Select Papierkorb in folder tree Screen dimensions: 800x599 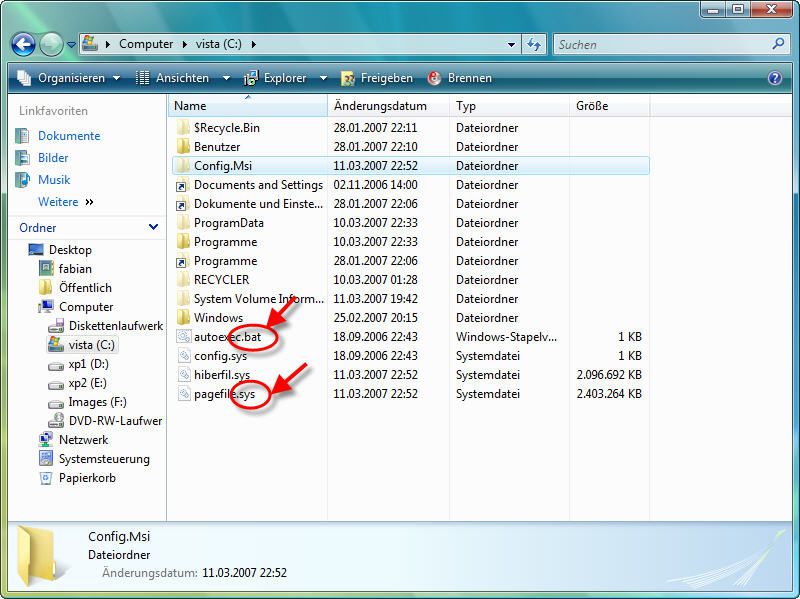click(x=87, y=478)
